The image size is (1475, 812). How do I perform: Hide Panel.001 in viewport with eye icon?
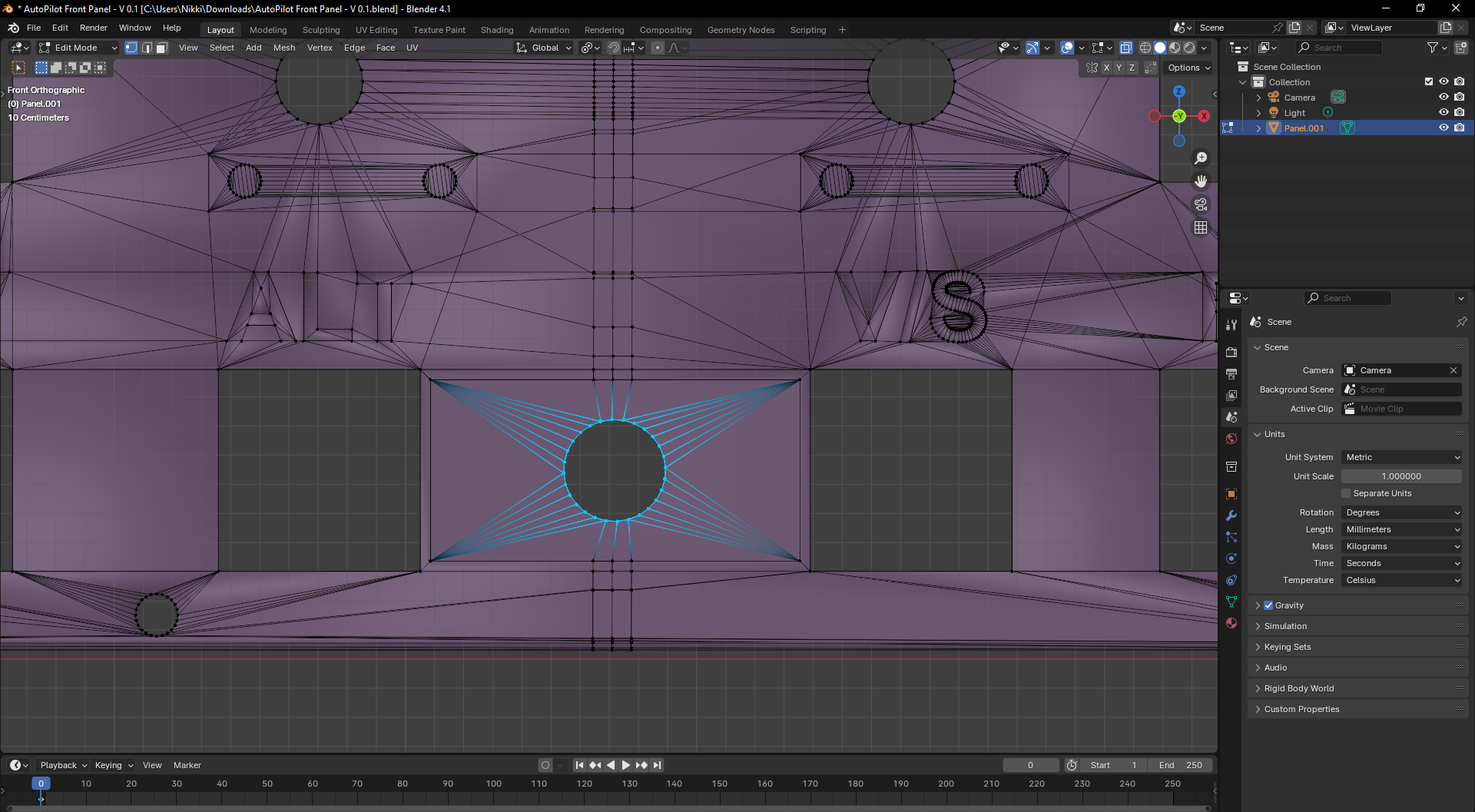click(x=1444, y=128)
